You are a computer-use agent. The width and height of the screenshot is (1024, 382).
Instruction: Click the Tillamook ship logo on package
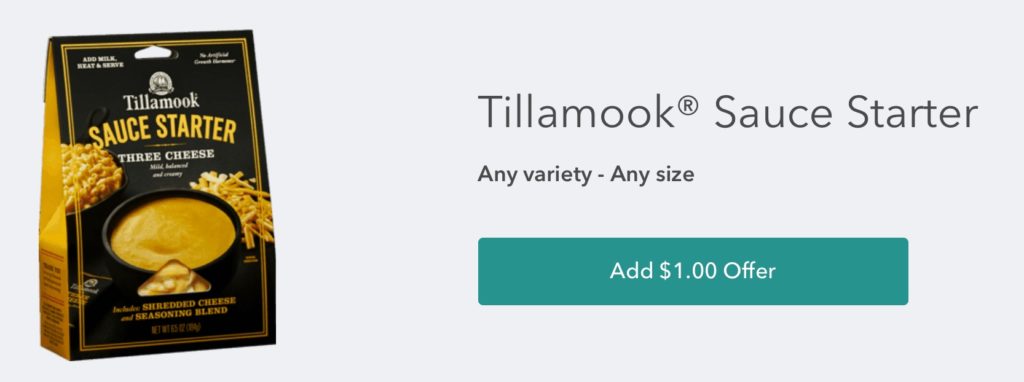click(161, 82)
